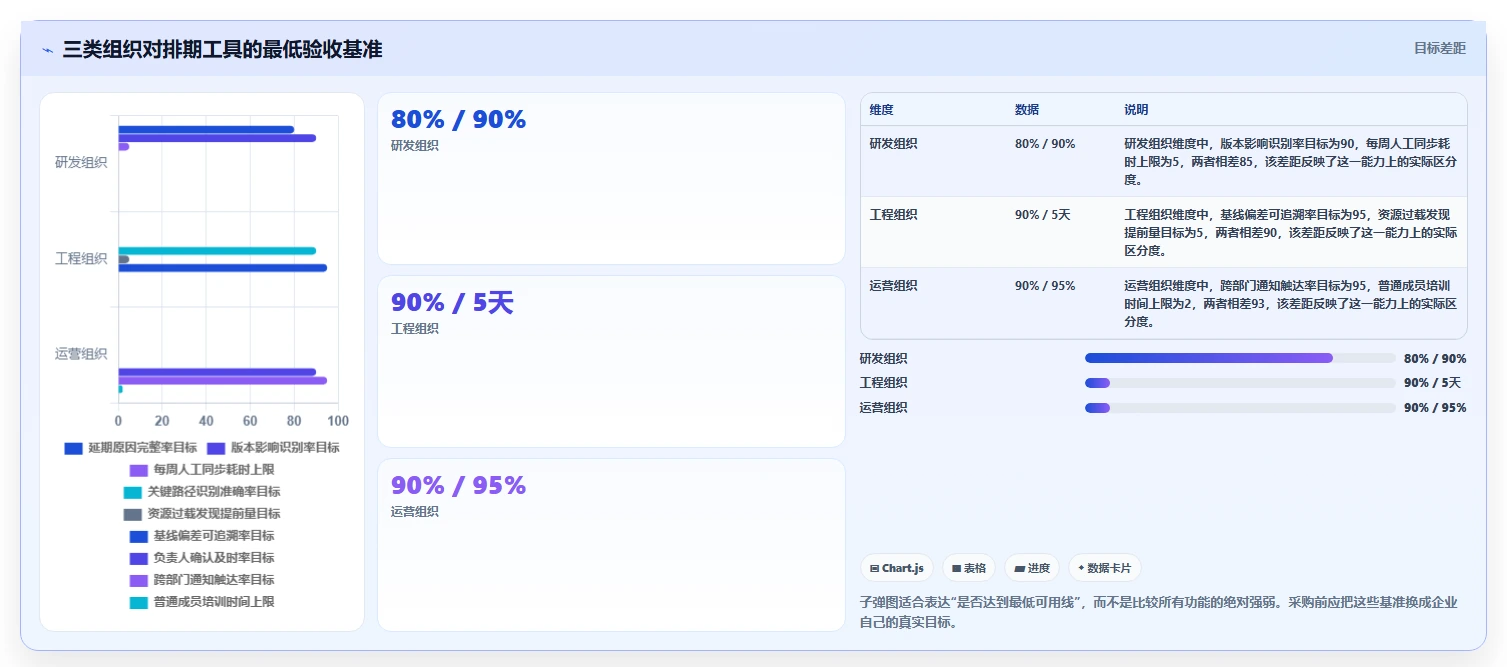The height and width of the screenshot is (667, 1507).
Task: Toggle 基线偏差可追溯率目标 legend item
Action: (x=202, y=536)
